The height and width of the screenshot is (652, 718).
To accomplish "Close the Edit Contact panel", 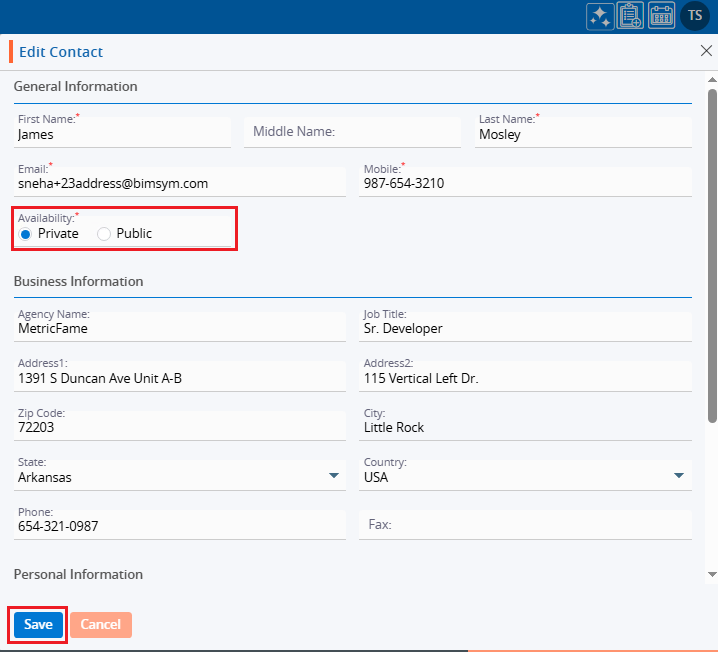I will (706, 51).
